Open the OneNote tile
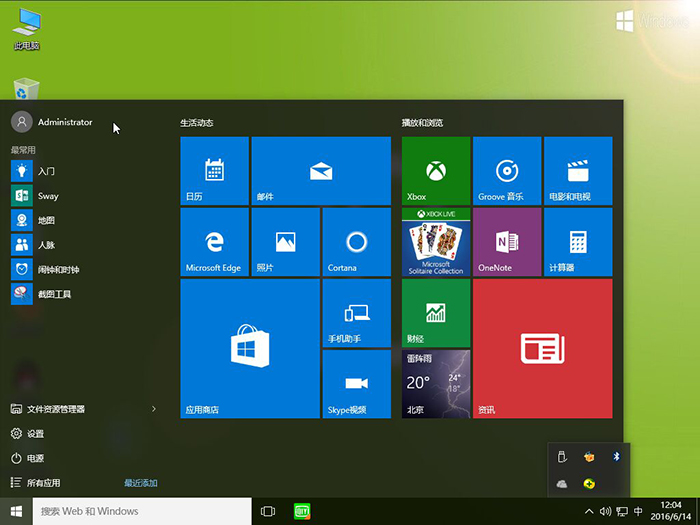This screenshot has width=700, height=525. [507, 242]
